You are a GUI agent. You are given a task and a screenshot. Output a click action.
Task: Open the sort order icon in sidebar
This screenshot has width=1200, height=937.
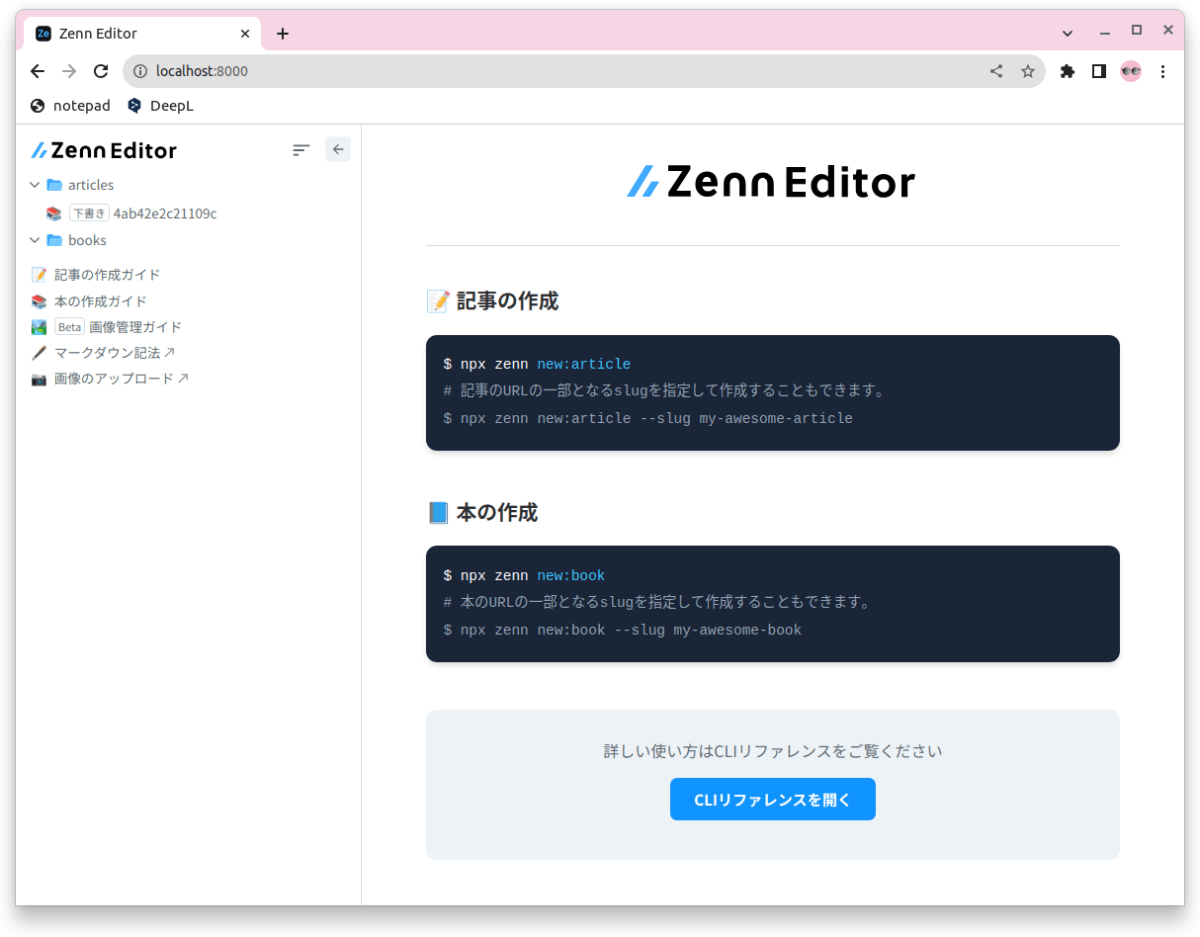coord(301,150)
